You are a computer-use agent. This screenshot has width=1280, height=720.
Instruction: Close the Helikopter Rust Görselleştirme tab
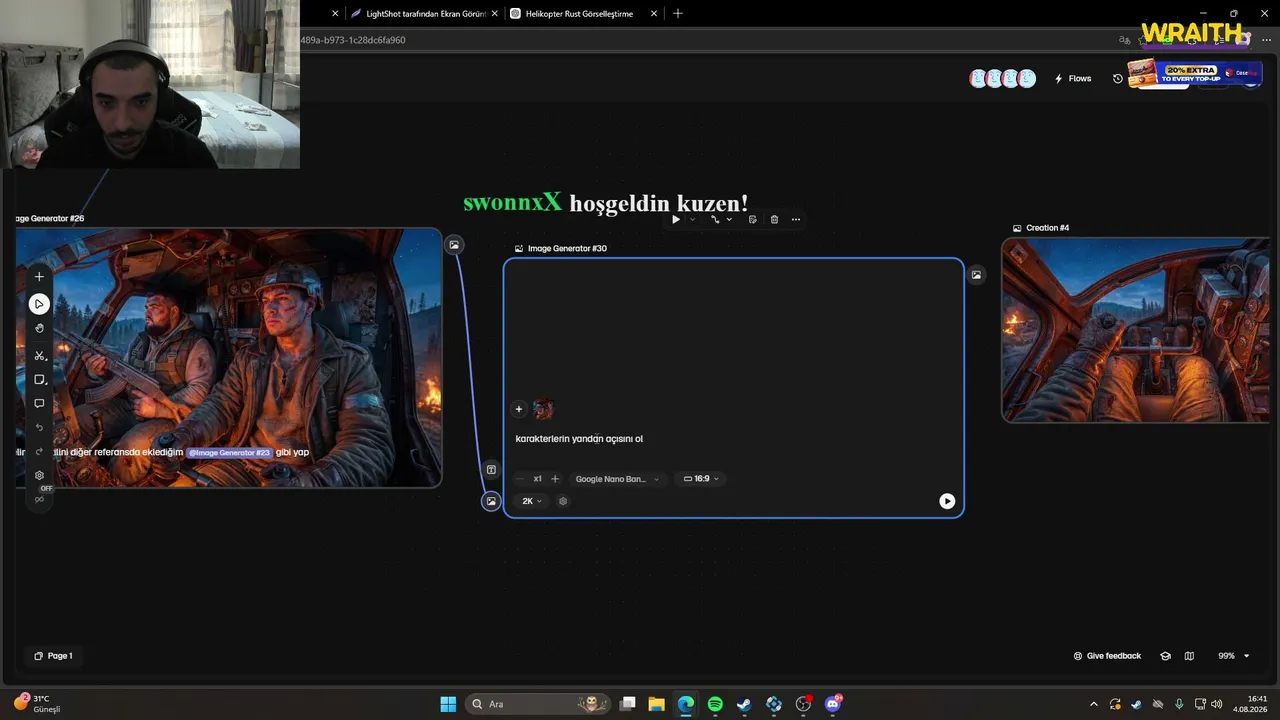(x=655, y=14)
